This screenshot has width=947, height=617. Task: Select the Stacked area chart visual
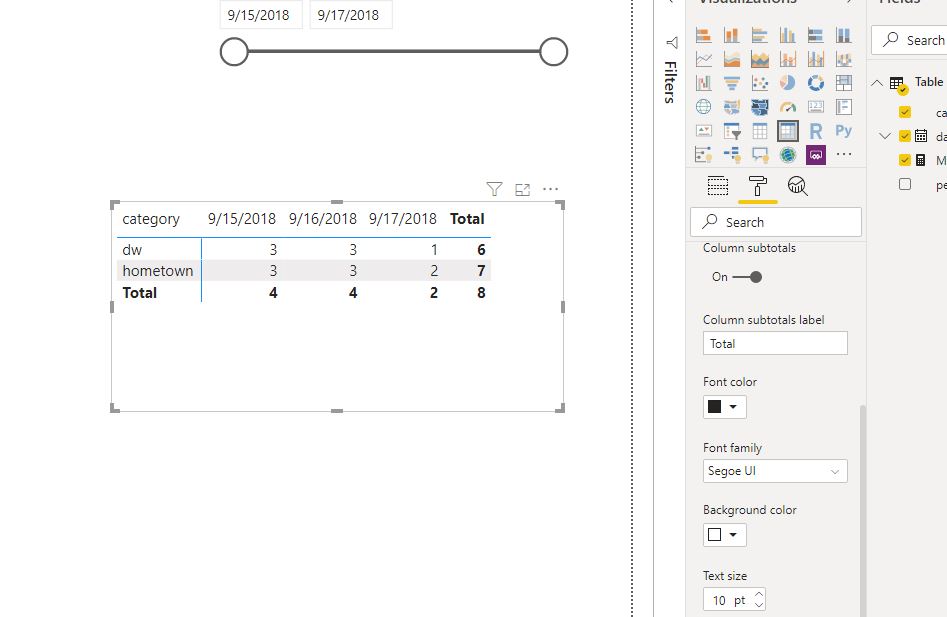[760, 59]
